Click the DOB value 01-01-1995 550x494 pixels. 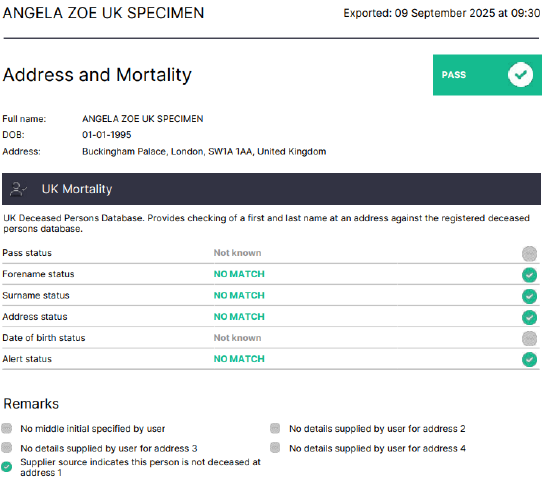[x=107, y=135]
